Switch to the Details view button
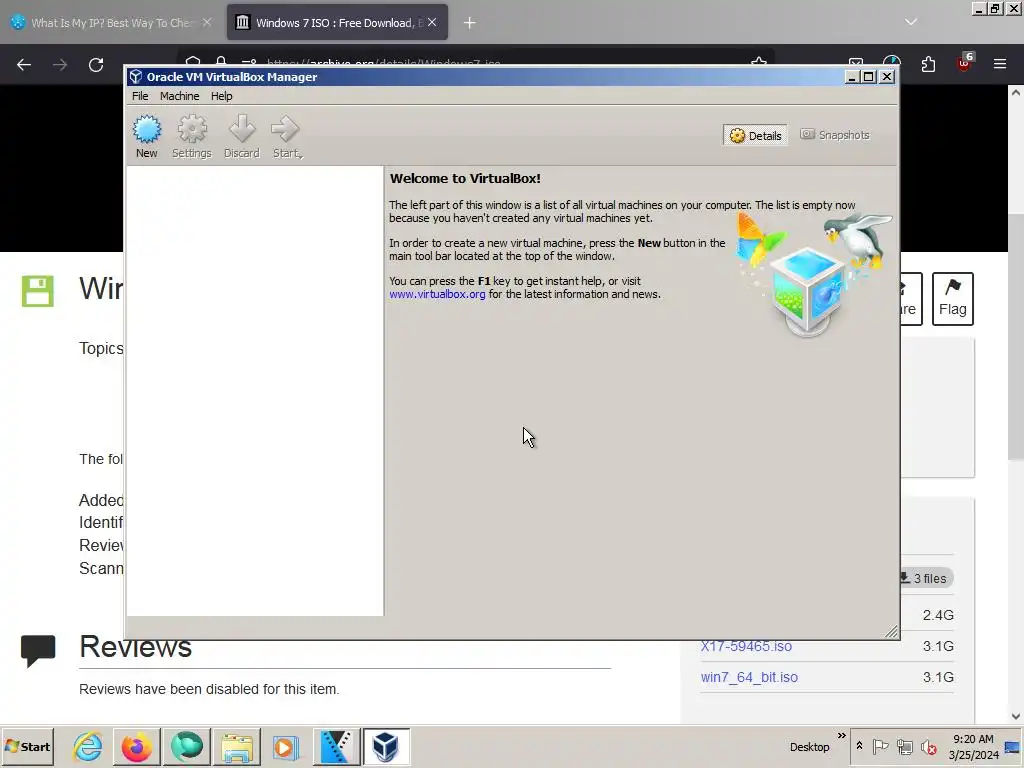The height and width of the screenshot is (768, 1024). (x=756, y=135)
